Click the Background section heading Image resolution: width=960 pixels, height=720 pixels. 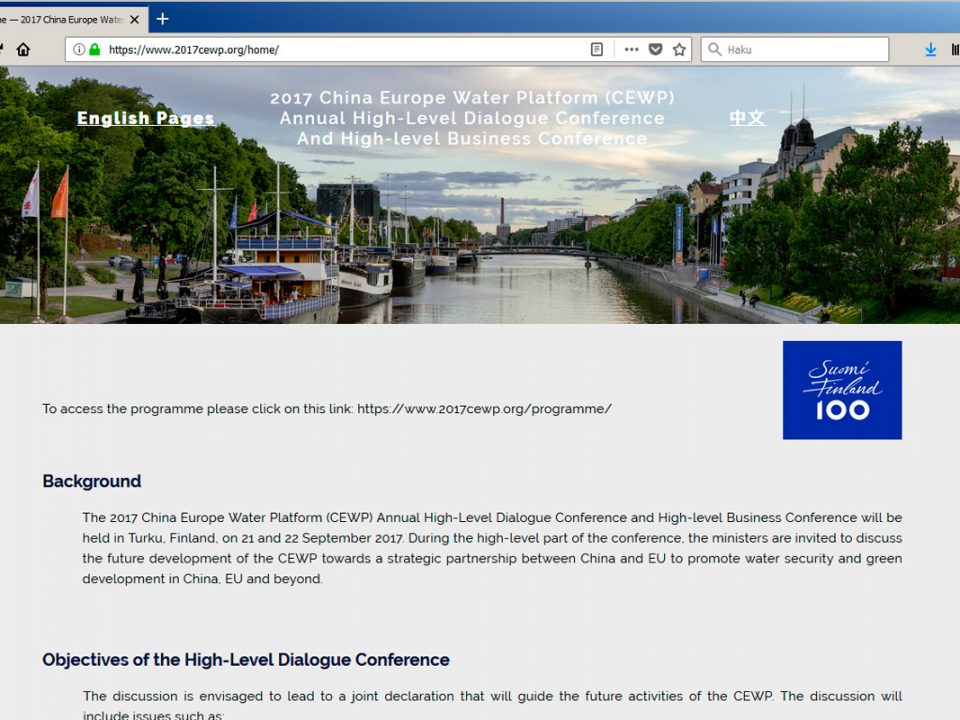point(92,481)
